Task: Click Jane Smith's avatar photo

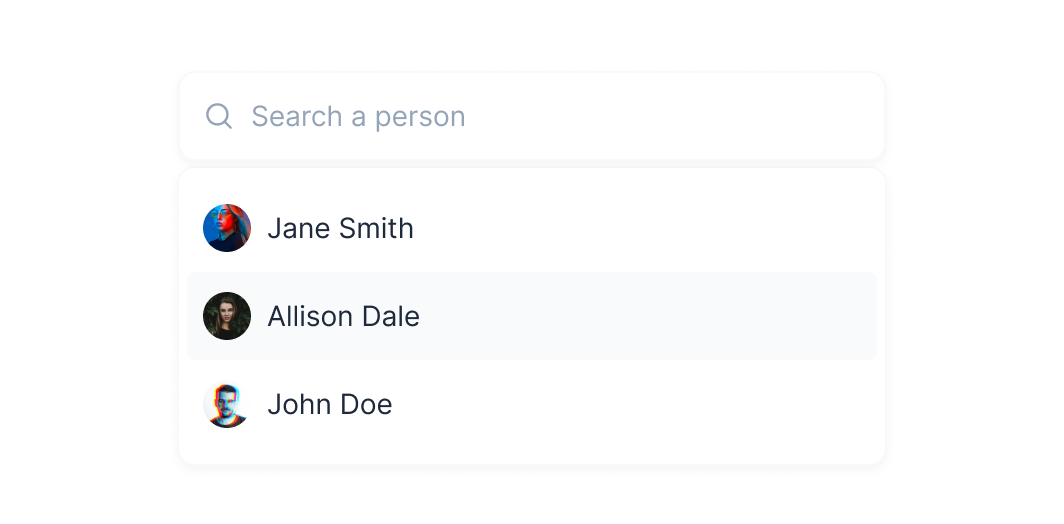Action: [227, 228]
